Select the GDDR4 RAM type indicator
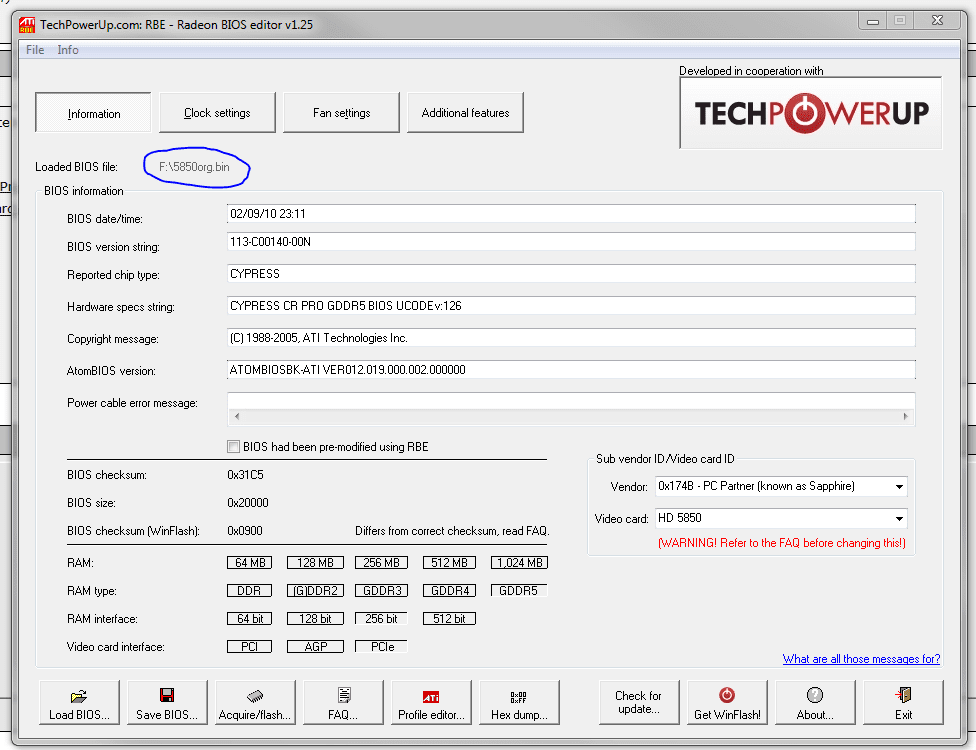The image size is (976, 750). [449, 591]
